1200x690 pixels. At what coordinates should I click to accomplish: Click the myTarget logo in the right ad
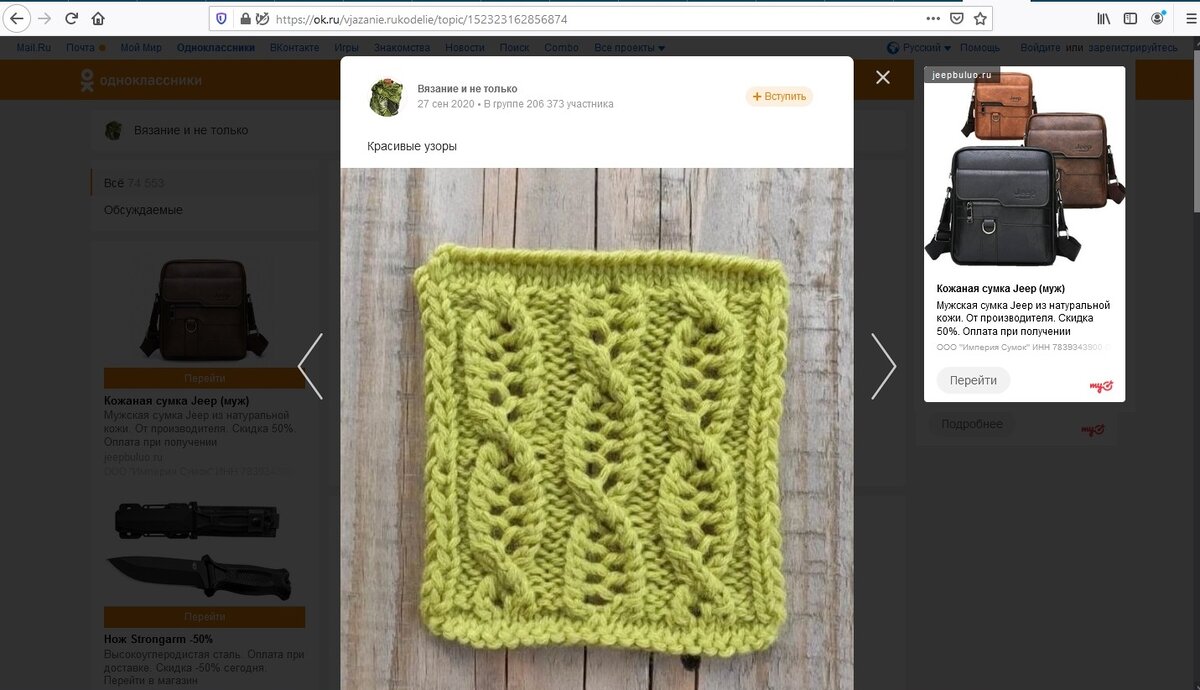point(1101,386)
